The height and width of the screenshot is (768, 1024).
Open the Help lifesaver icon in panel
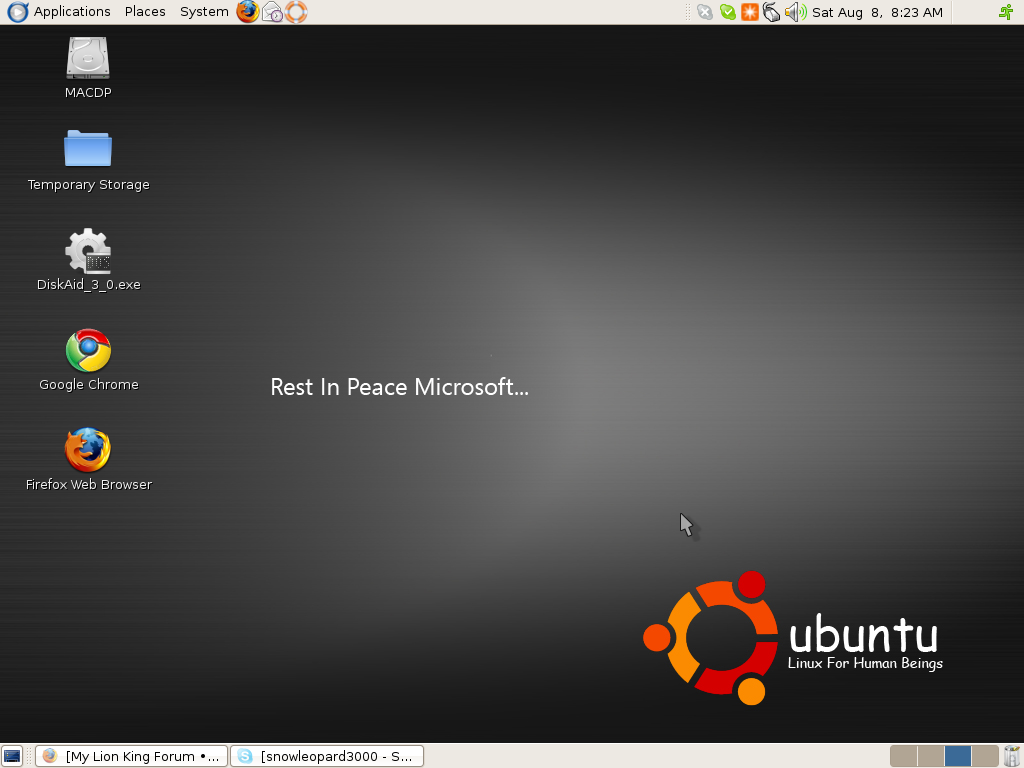[x=296, y=12]
